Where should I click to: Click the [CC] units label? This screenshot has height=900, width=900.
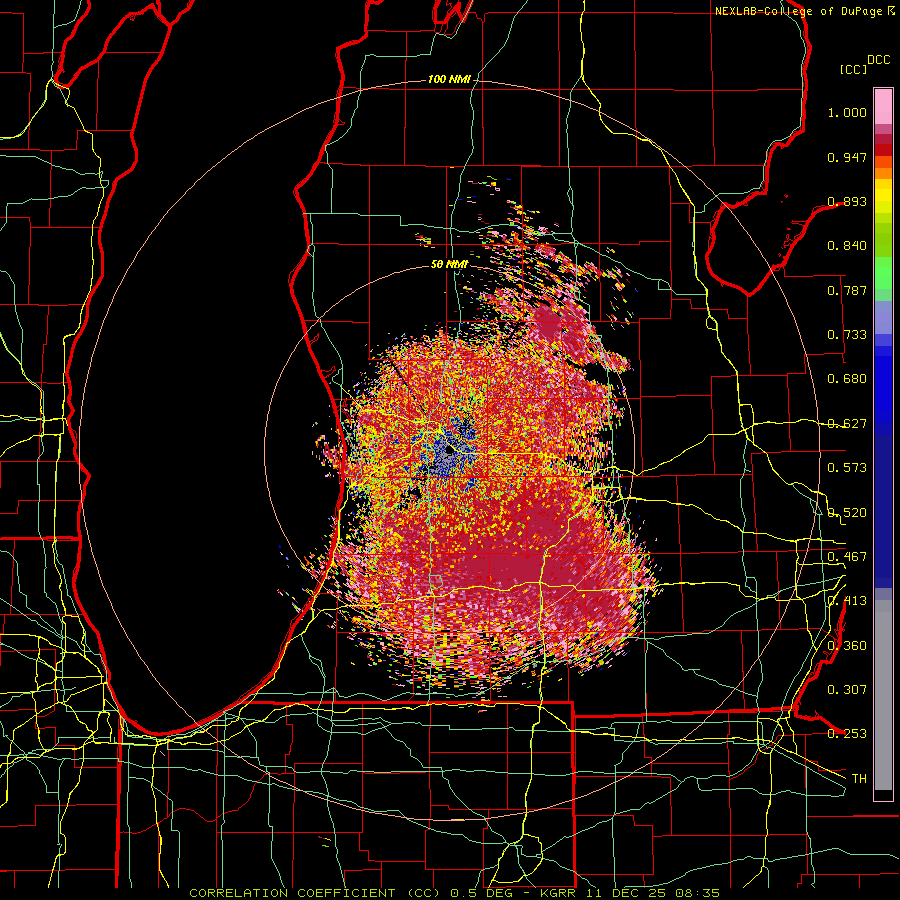pyautogui.click(x=853, y=69)
